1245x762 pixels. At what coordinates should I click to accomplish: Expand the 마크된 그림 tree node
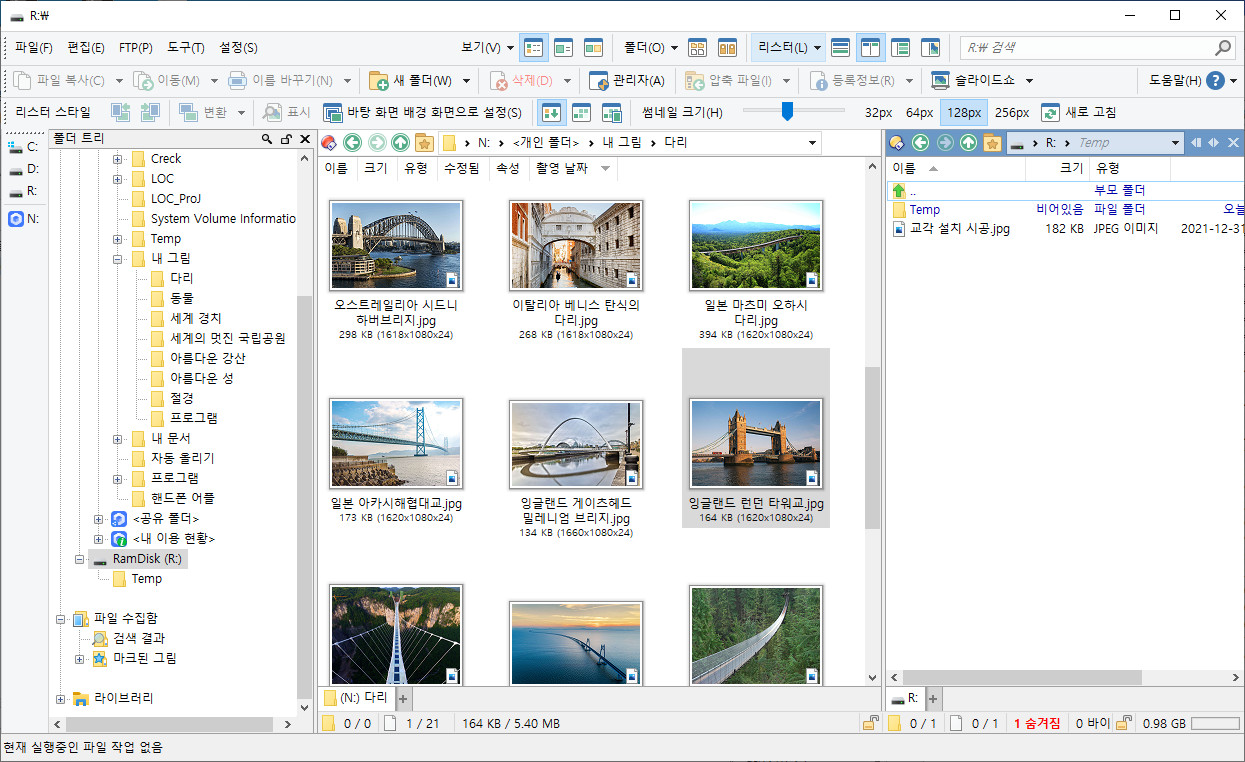point(79,658)
